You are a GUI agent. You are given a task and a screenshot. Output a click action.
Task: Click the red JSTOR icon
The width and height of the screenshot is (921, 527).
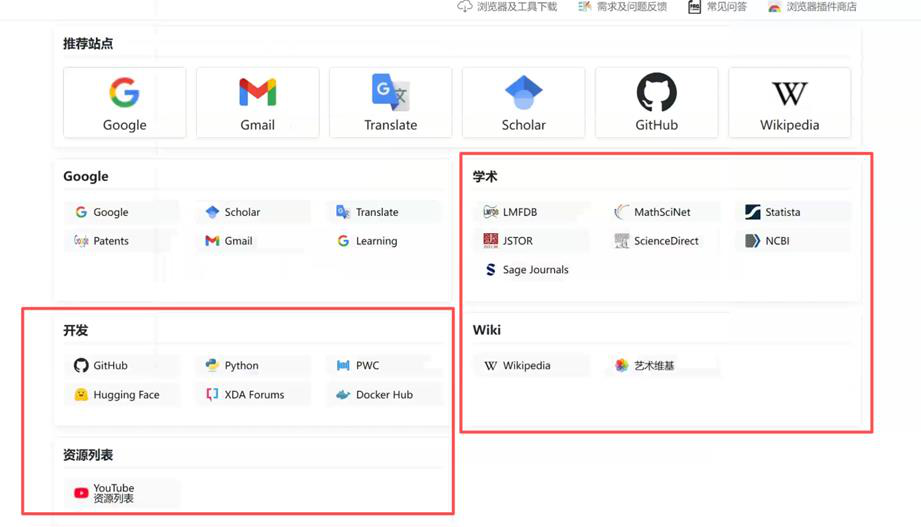490,240
